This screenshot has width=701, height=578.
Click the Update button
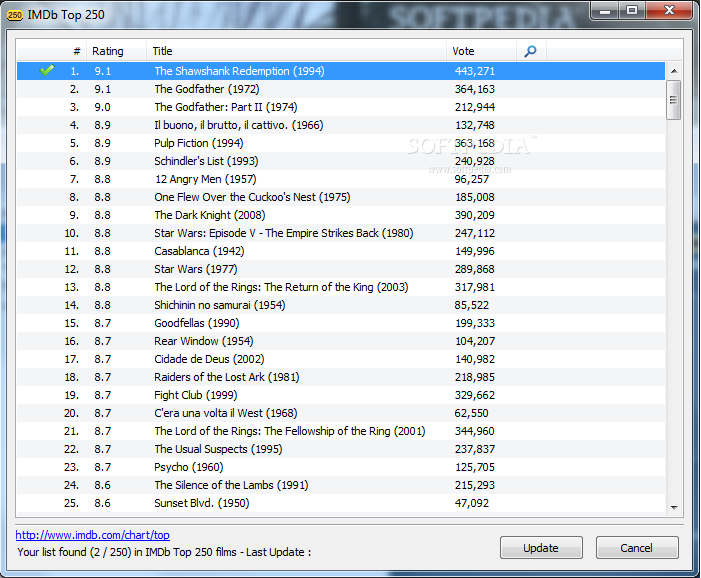tap(541, 548)
